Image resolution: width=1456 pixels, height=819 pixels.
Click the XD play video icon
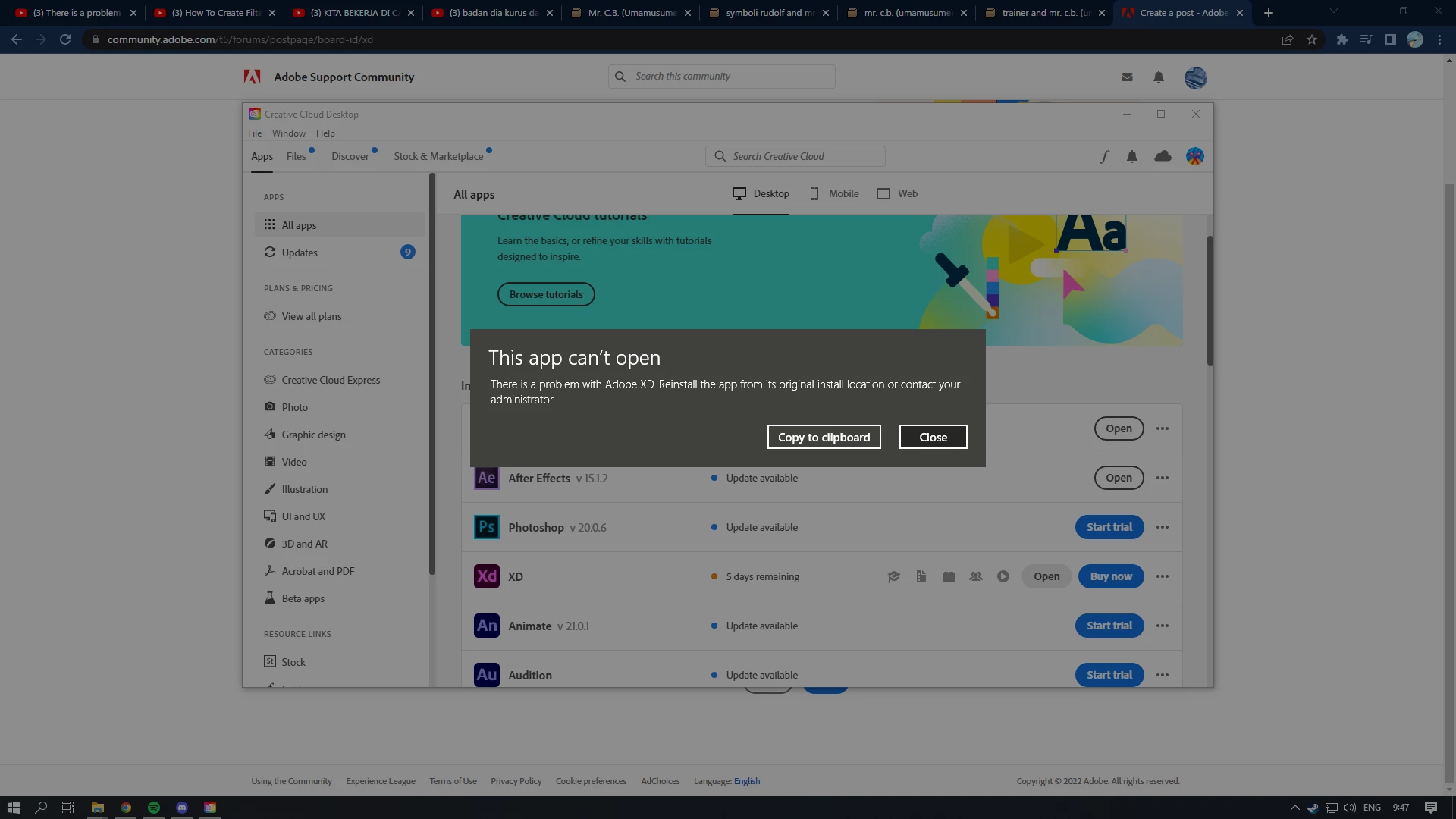tap(1003, 576)
